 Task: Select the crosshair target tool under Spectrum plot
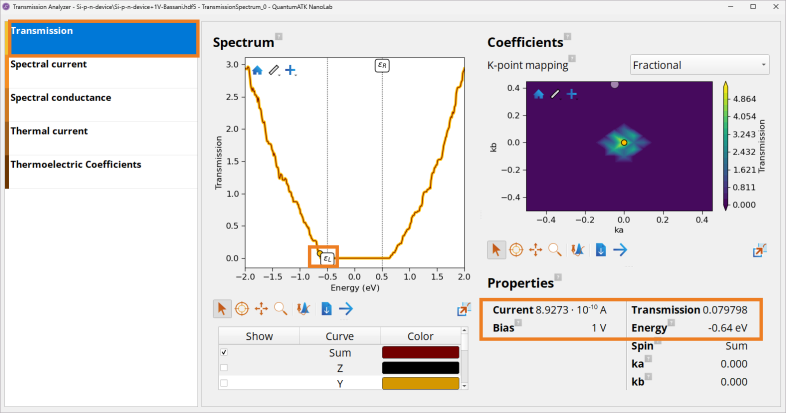(x=242, y=309)
